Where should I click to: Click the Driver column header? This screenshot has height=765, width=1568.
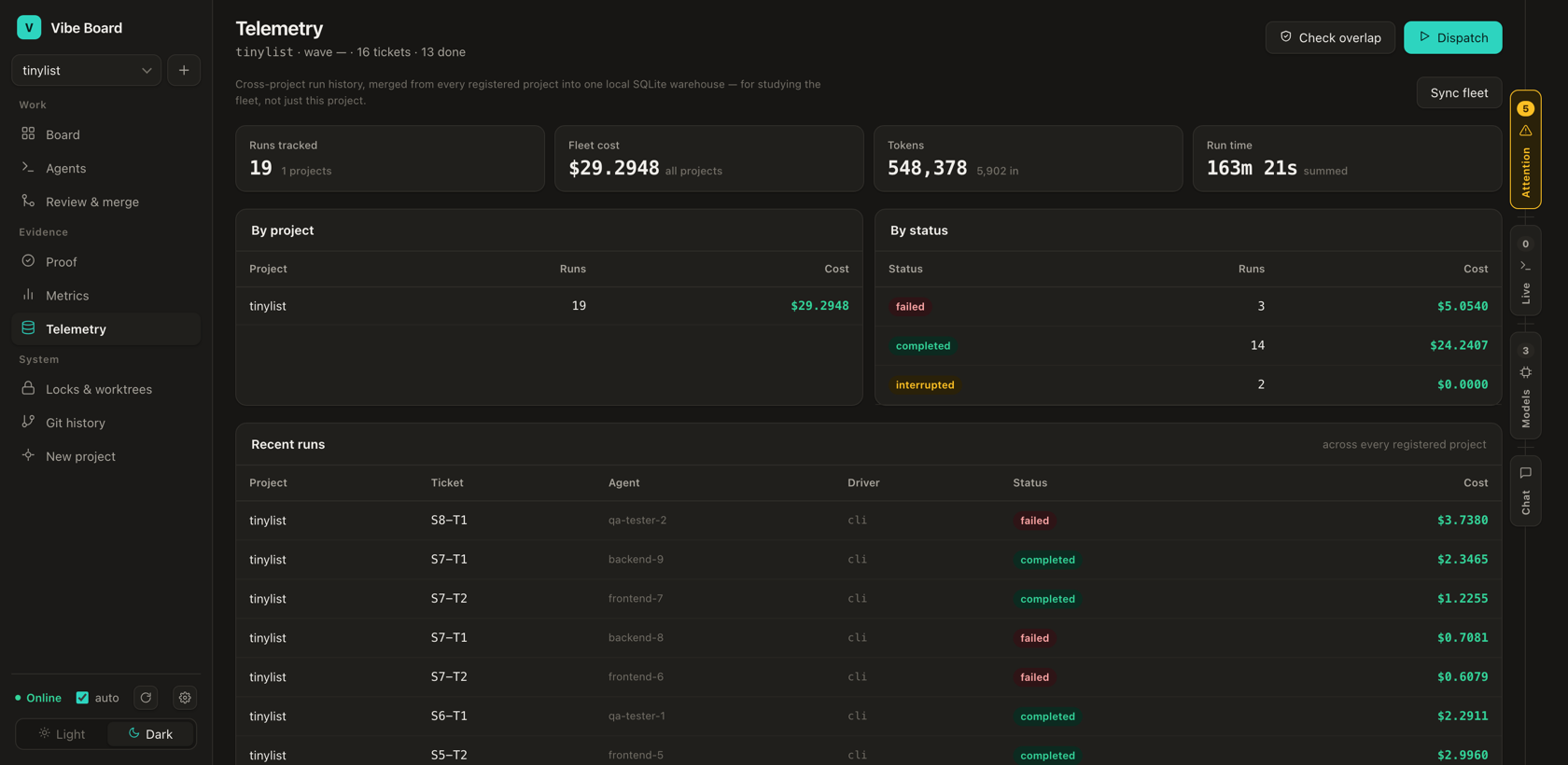click(x=863, y=483)
